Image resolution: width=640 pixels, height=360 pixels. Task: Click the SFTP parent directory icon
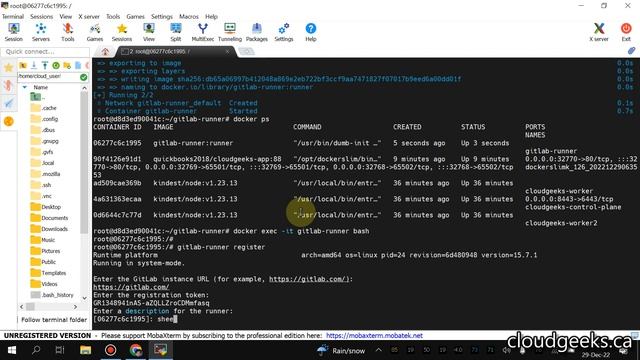coord(23,65)
